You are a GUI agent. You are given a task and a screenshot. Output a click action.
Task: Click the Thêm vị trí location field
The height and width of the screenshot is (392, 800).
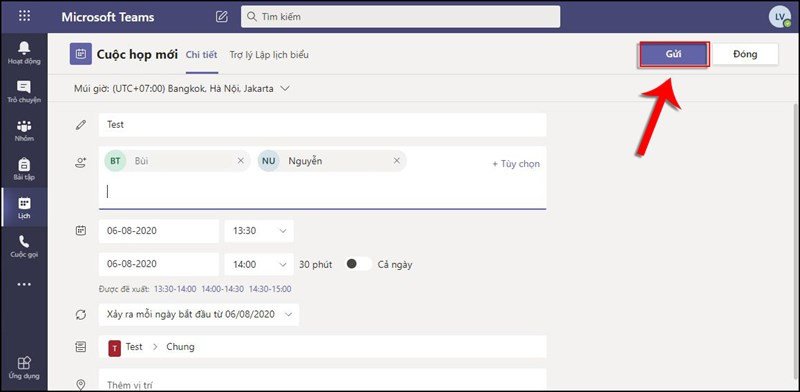point(322,380)
